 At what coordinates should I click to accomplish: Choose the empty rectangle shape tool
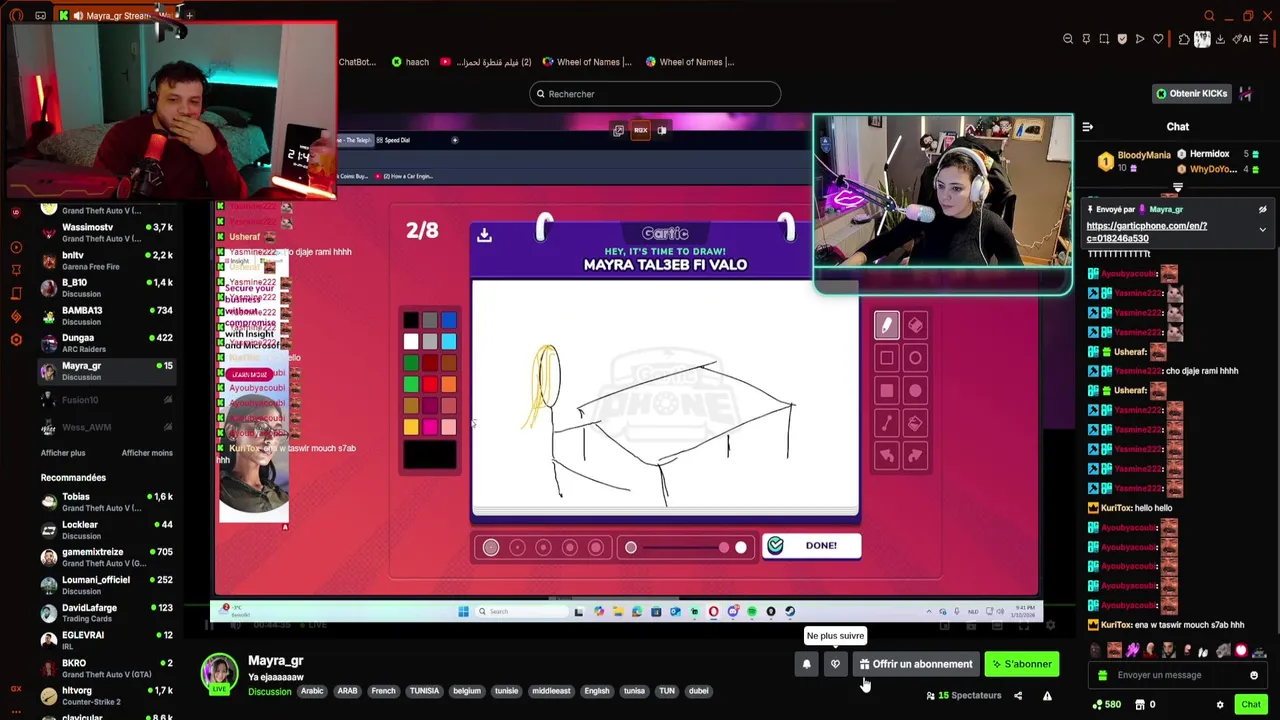[886, 358]
